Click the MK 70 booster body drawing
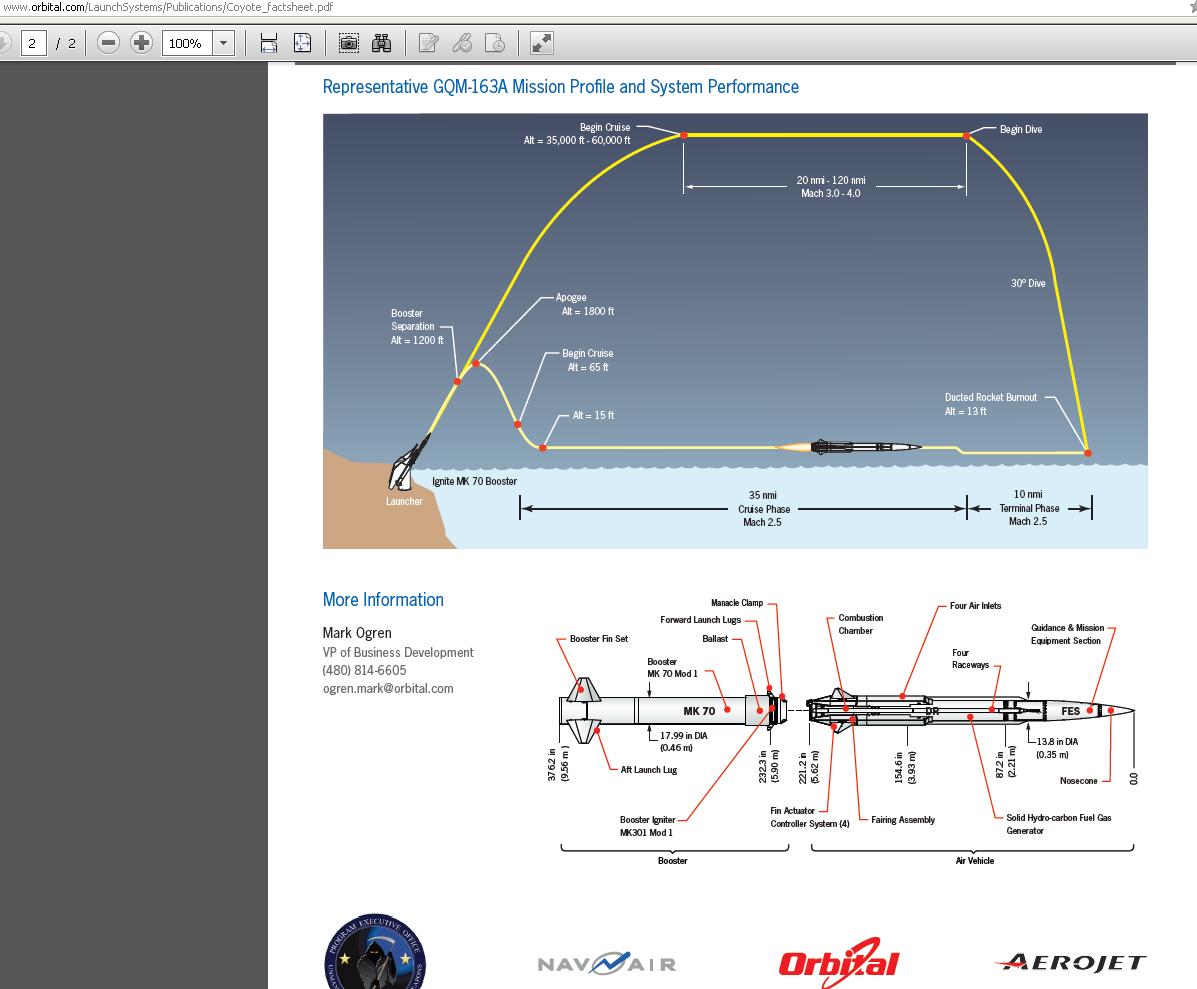The width and height of the screenshot is (1197, 989). (x=672, y=710)
